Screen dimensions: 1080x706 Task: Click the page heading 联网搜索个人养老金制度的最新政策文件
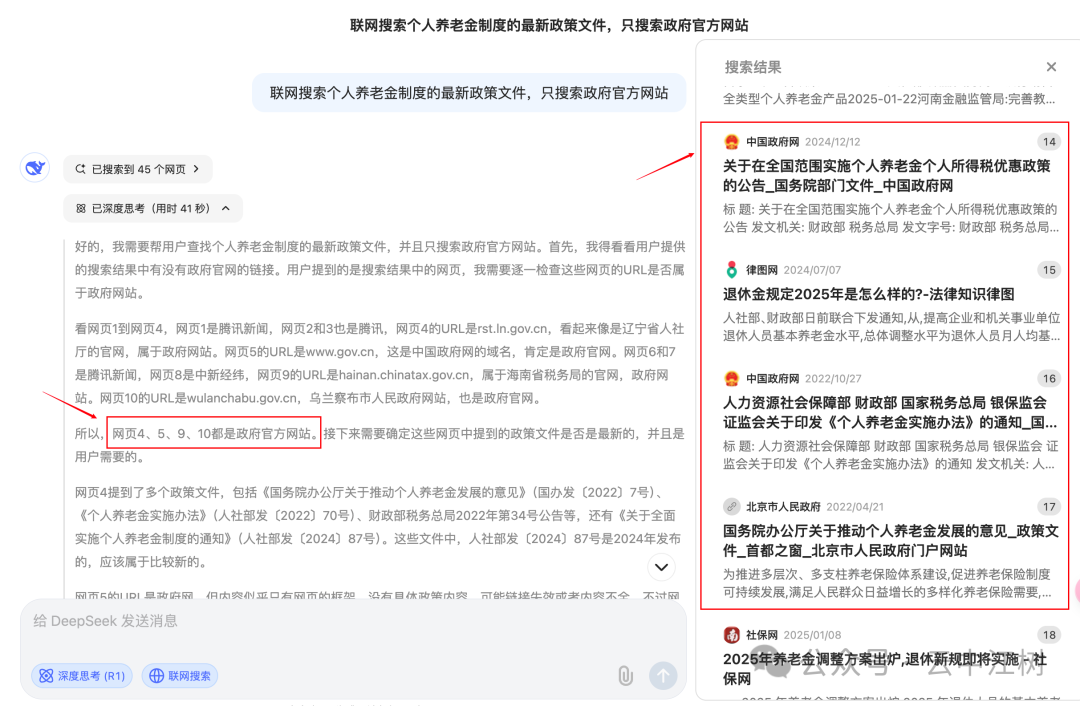[x=549, y=25]
